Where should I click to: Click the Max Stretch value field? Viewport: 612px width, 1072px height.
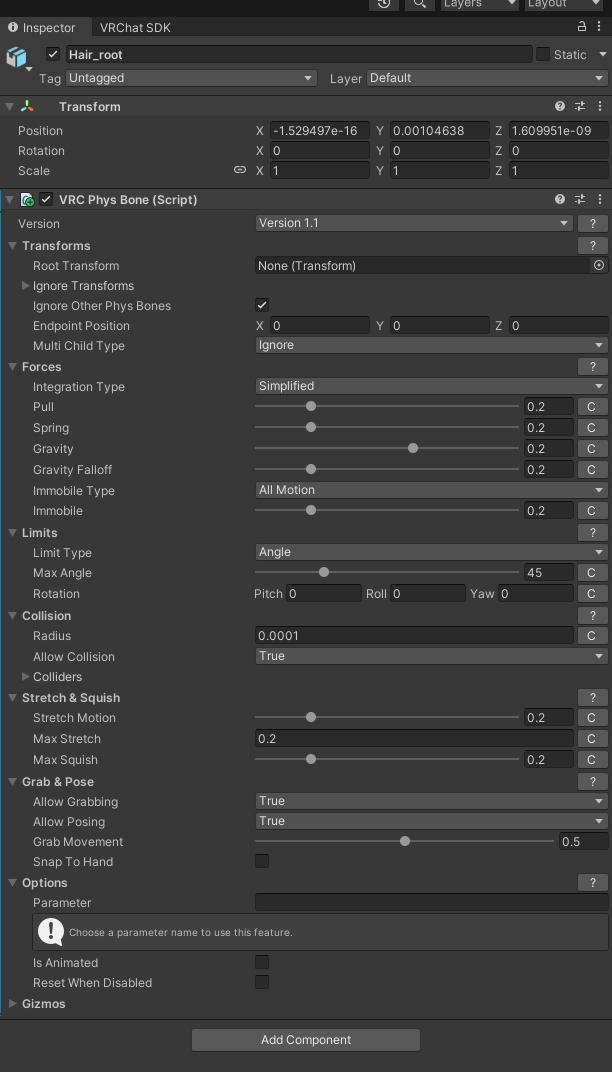[414, 738]
